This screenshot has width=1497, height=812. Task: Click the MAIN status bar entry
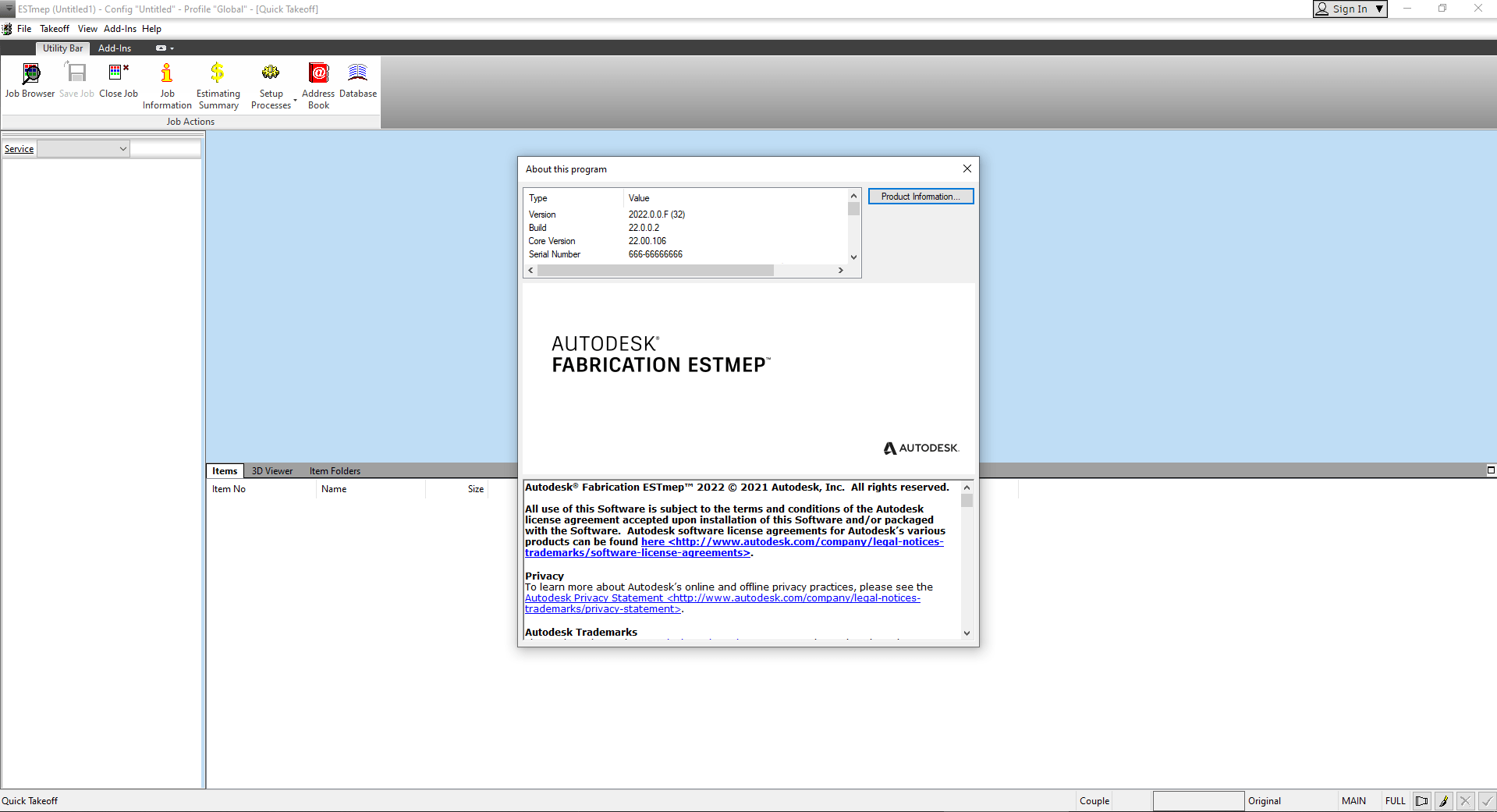(1353, 801)
